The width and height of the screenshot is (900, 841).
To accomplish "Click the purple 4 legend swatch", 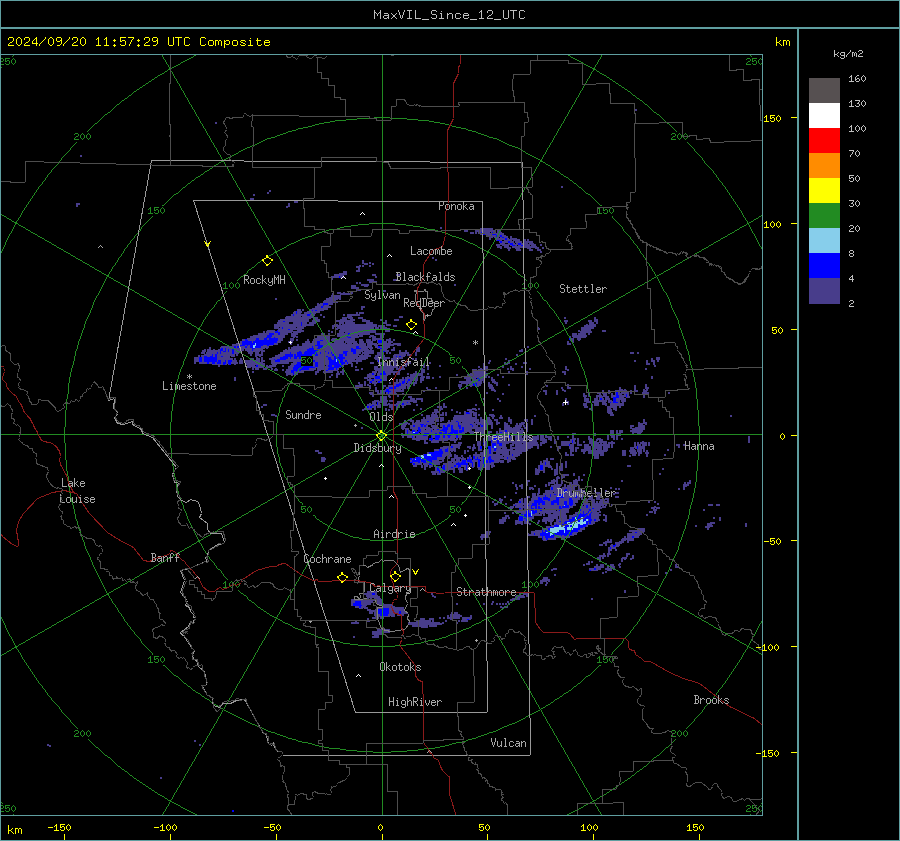I will 824,290.
